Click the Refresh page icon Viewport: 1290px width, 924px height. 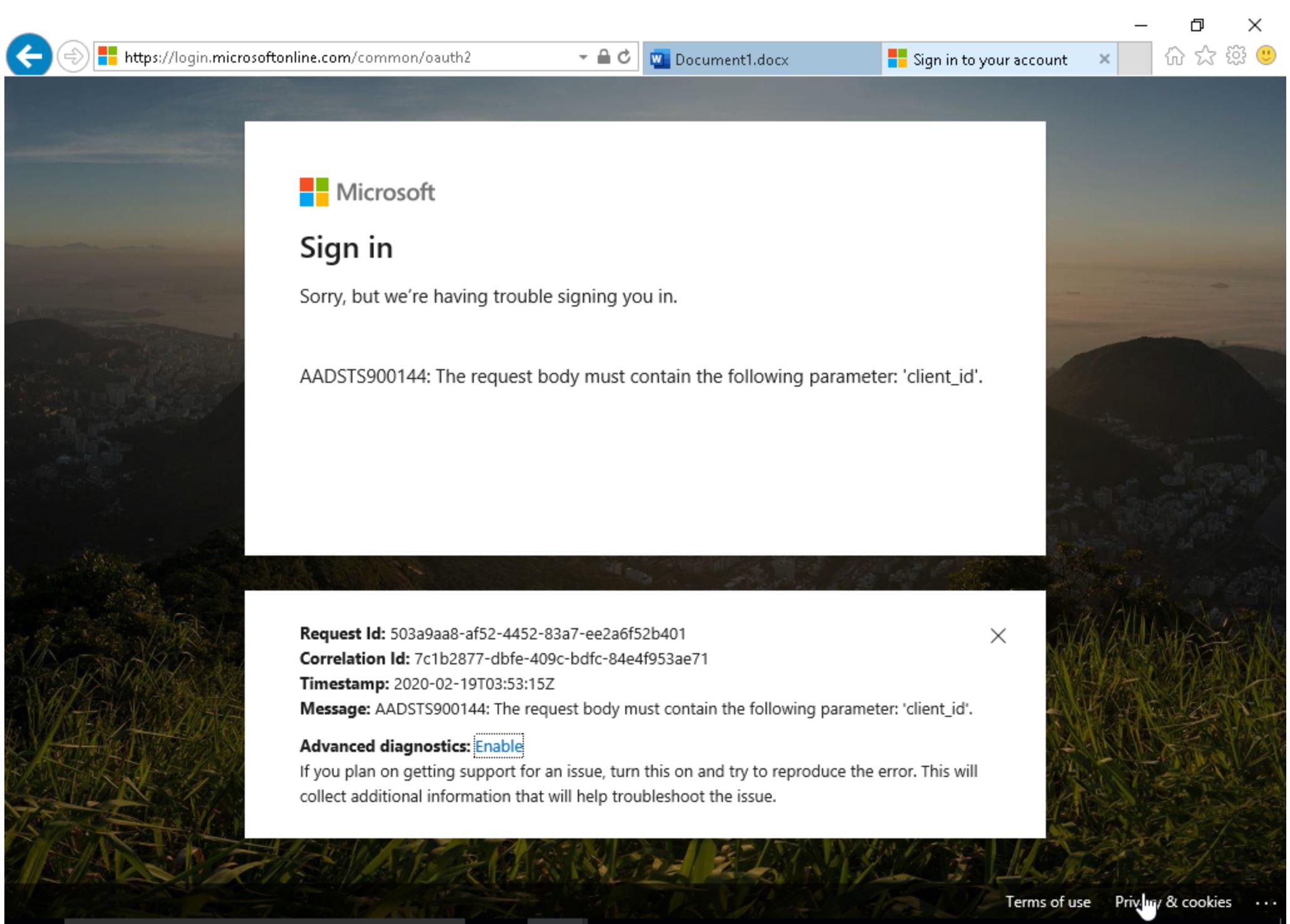click(x=624, y=57)
